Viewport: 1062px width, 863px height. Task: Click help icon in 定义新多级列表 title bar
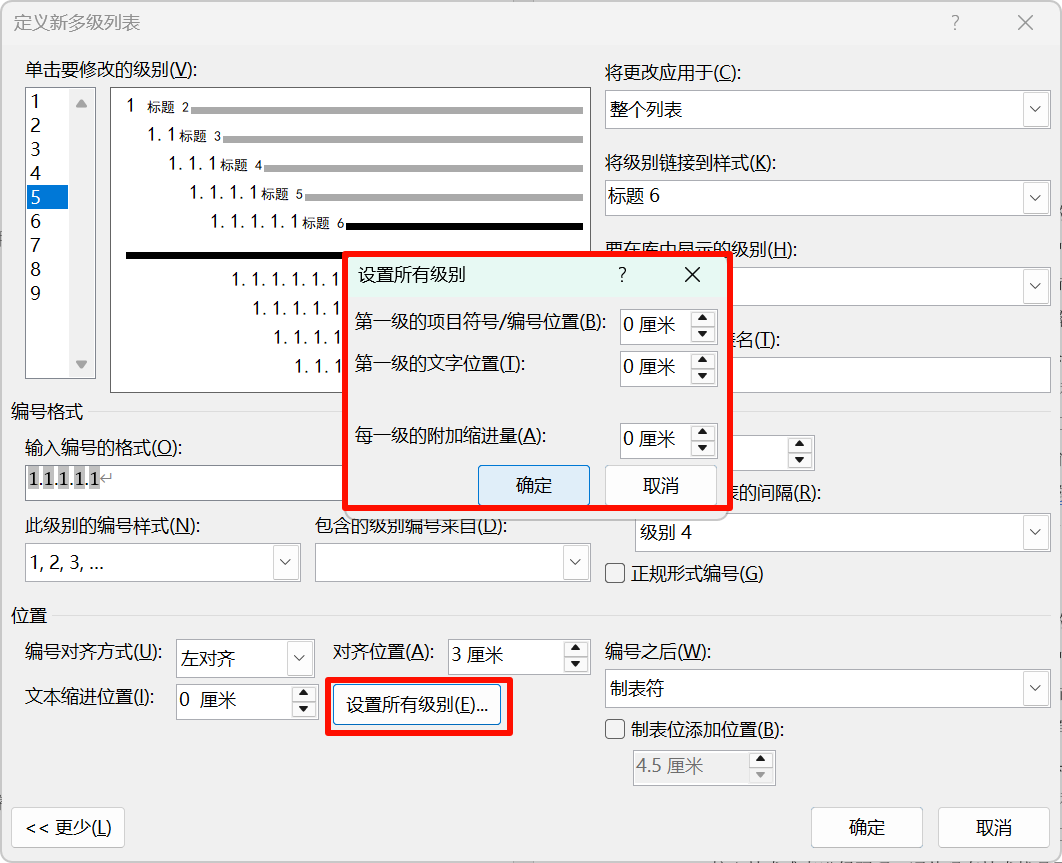(x=955, y=23)
